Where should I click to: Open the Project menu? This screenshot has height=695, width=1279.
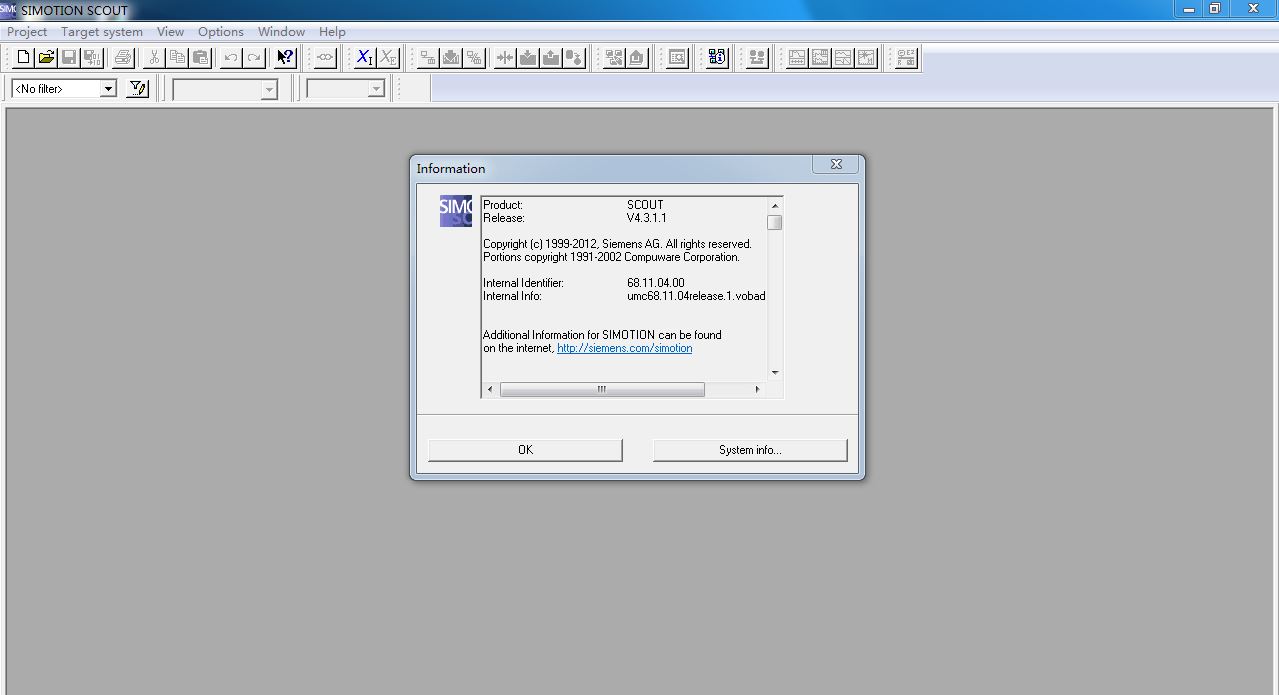[27, 32]
